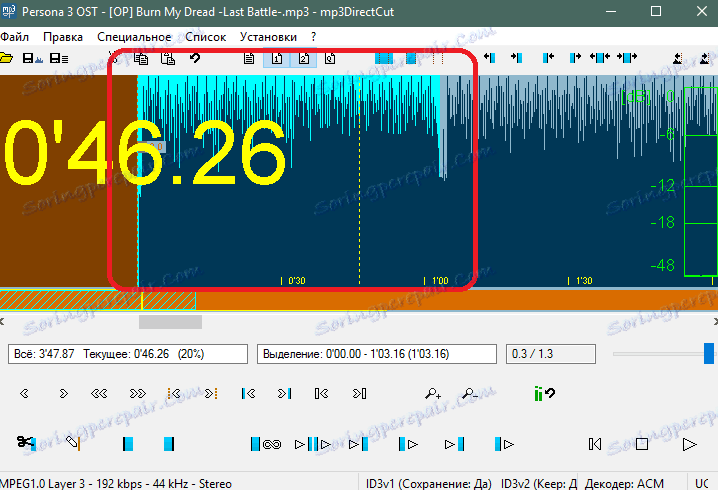Screen dimensions: 718x490
Task: Set selection begin blue marker button
Action: click(x=128, y=444)
